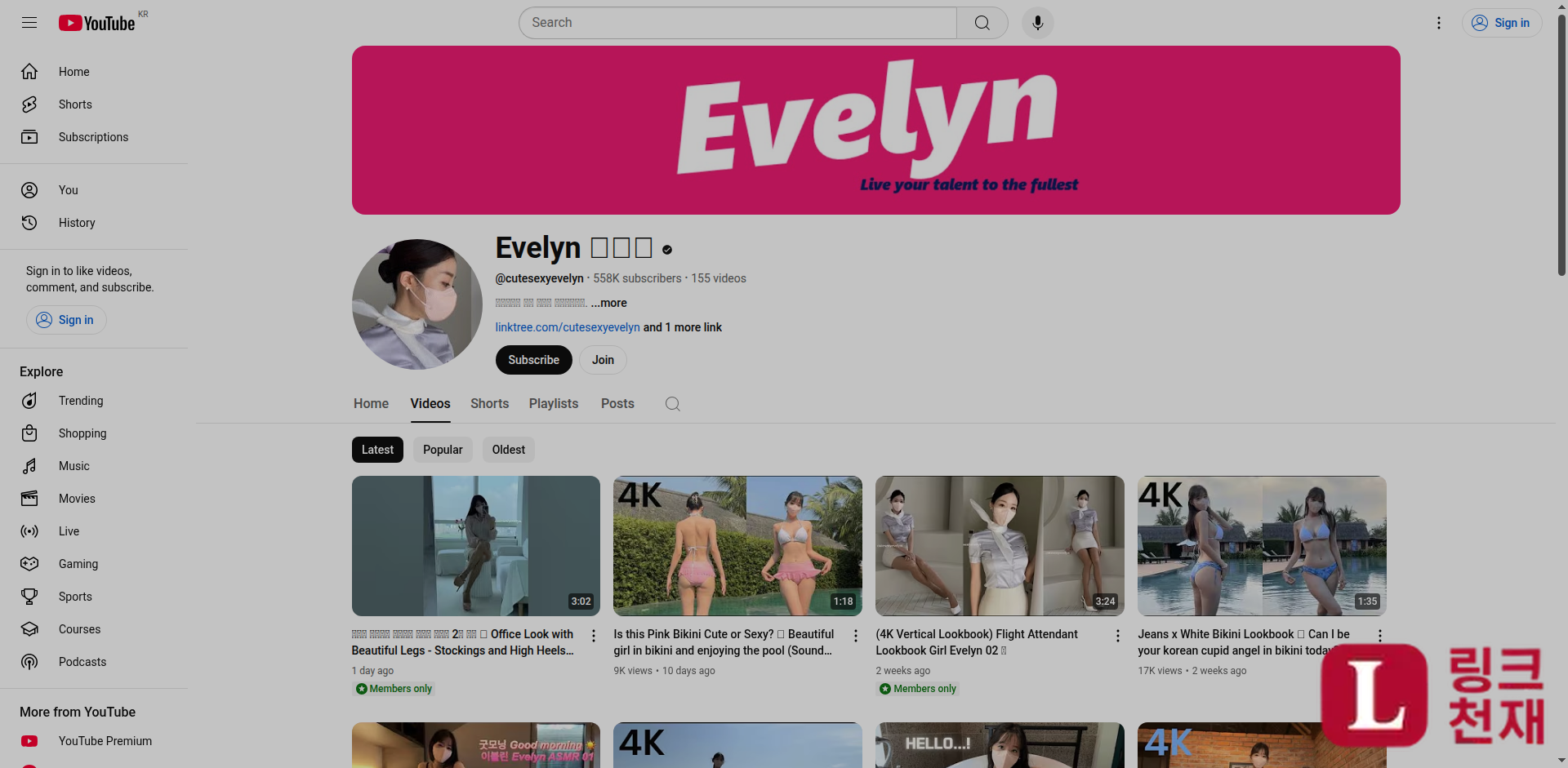Screen dimensions: 1568x768
Task: Play the 3:24 flight attendant thumbnail
Action: (x=1000, y=546)
